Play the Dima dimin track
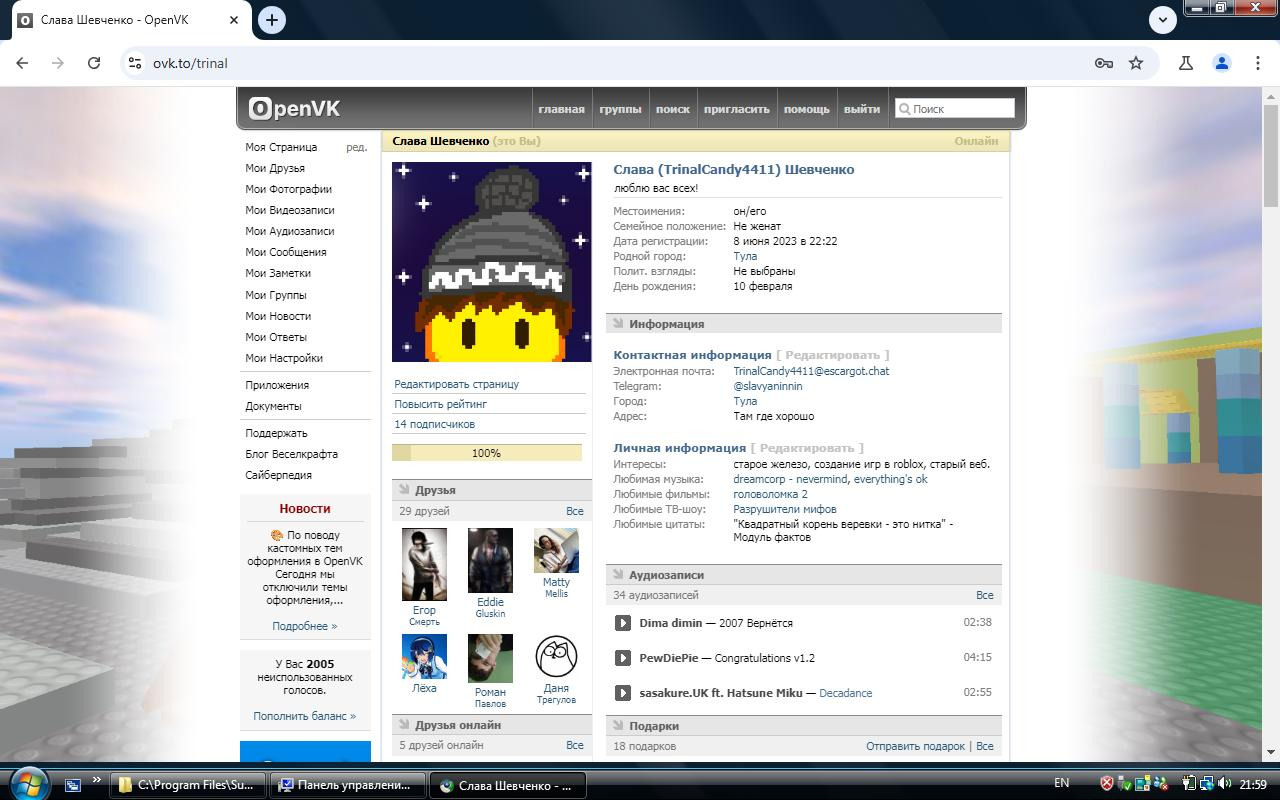1280x800 pixels. tap(623, 623)
